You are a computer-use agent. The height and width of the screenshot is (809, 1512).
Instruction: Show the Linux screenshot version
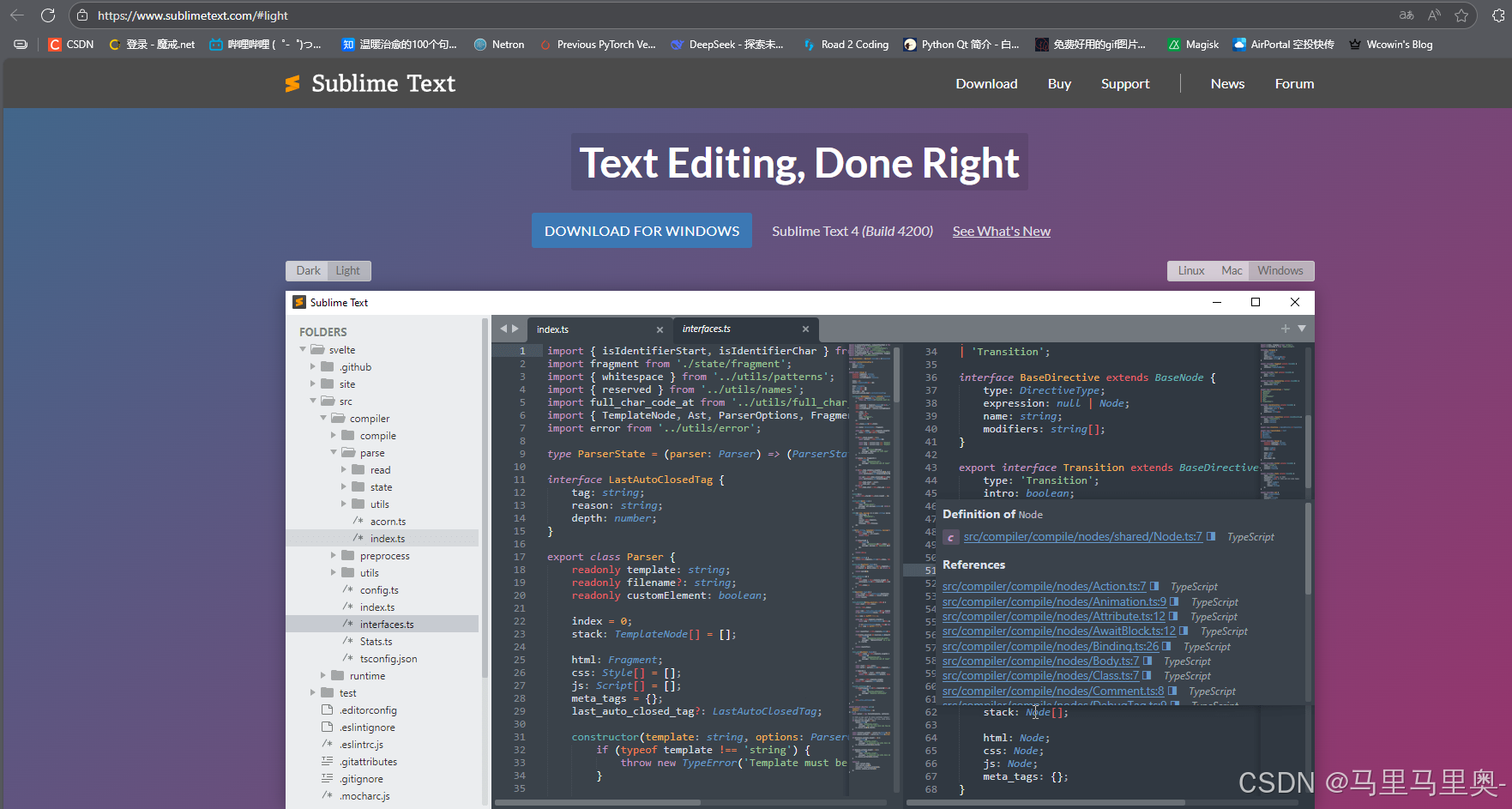click(x=1190, y=270)
